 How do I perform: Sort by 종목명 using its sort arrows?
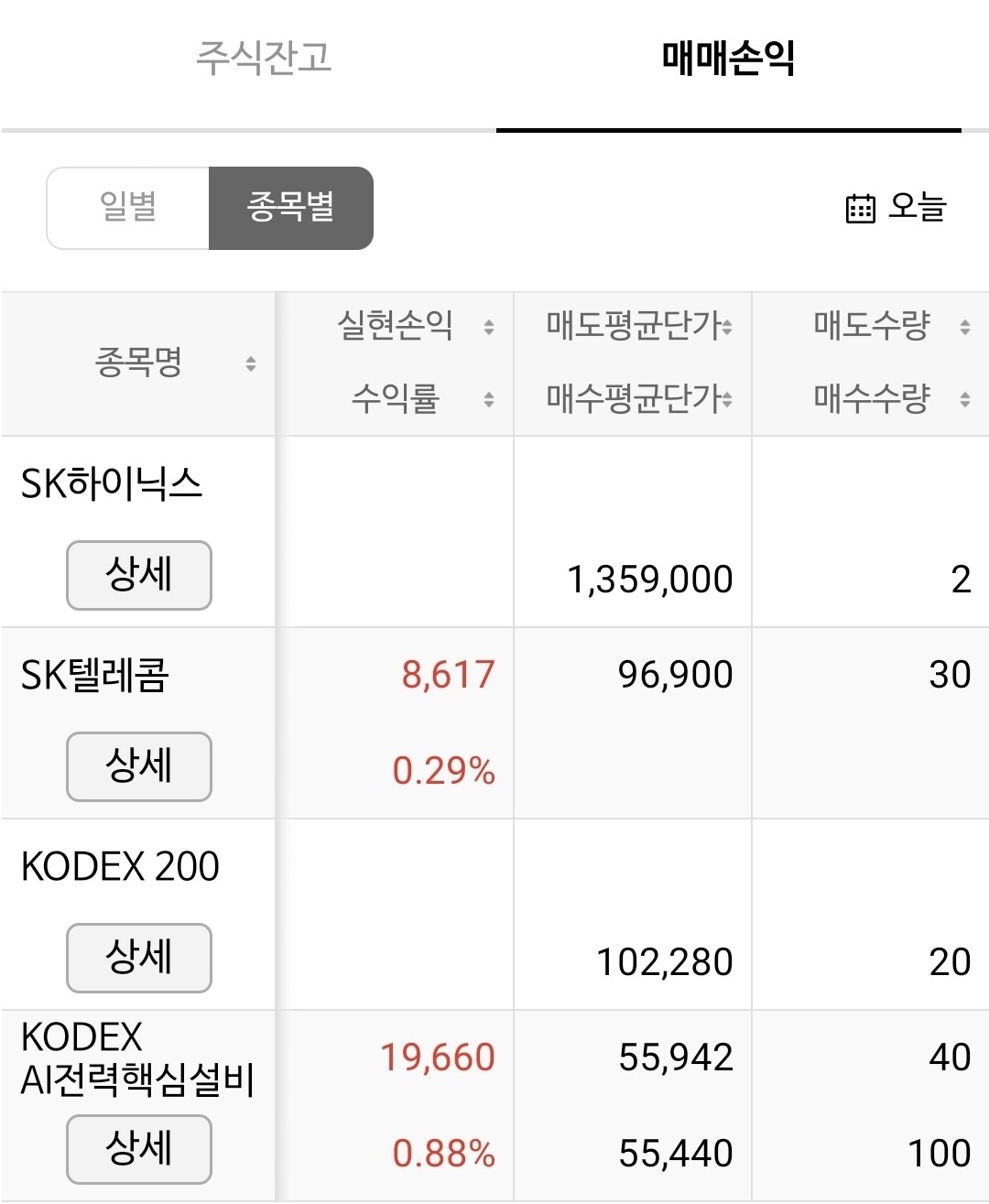[251, 364]
